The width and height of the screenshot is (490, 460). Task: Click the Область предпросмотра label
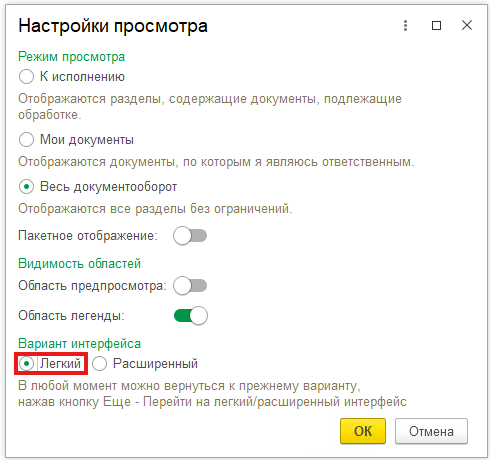pyautogui.click(x=92, y=286)
